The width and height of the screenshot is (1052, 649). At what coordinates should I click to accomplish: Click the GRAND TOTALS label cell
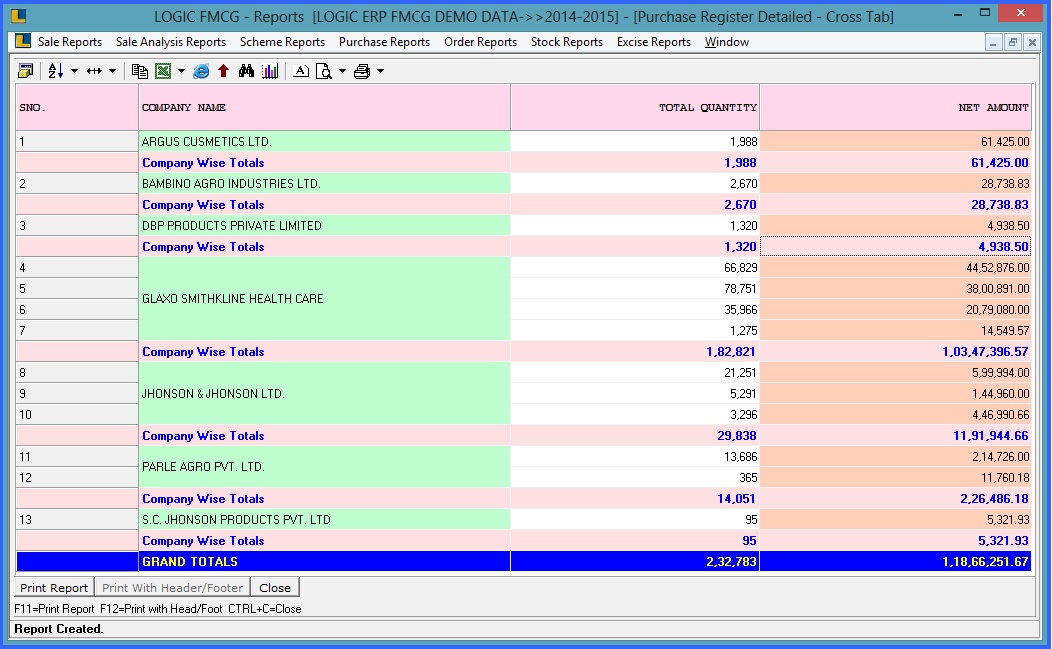(x=324, y=562)
